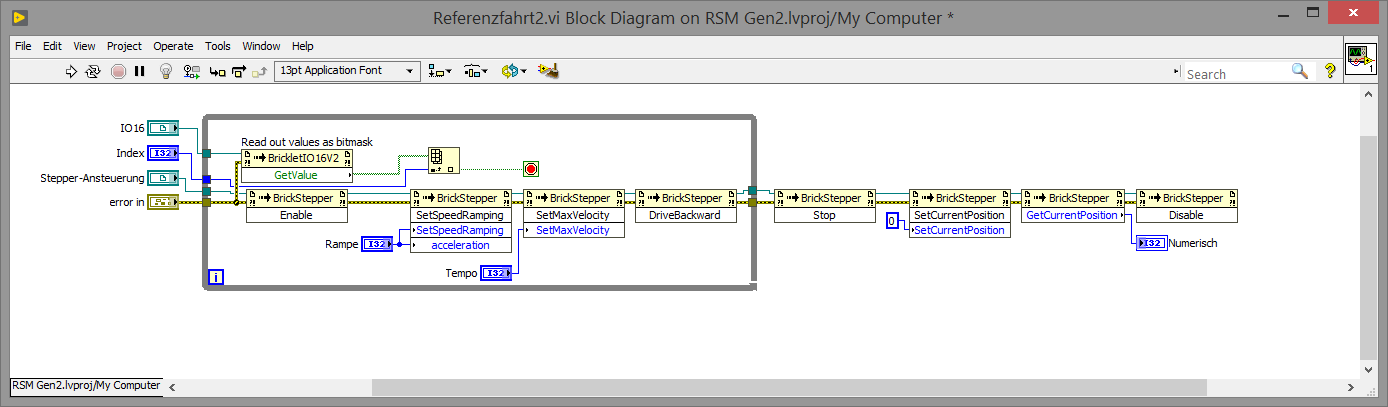This screenshot has height=407, width=1388.
Task: Select the Numerisch indicator terminal
Action: [1151, 243]
